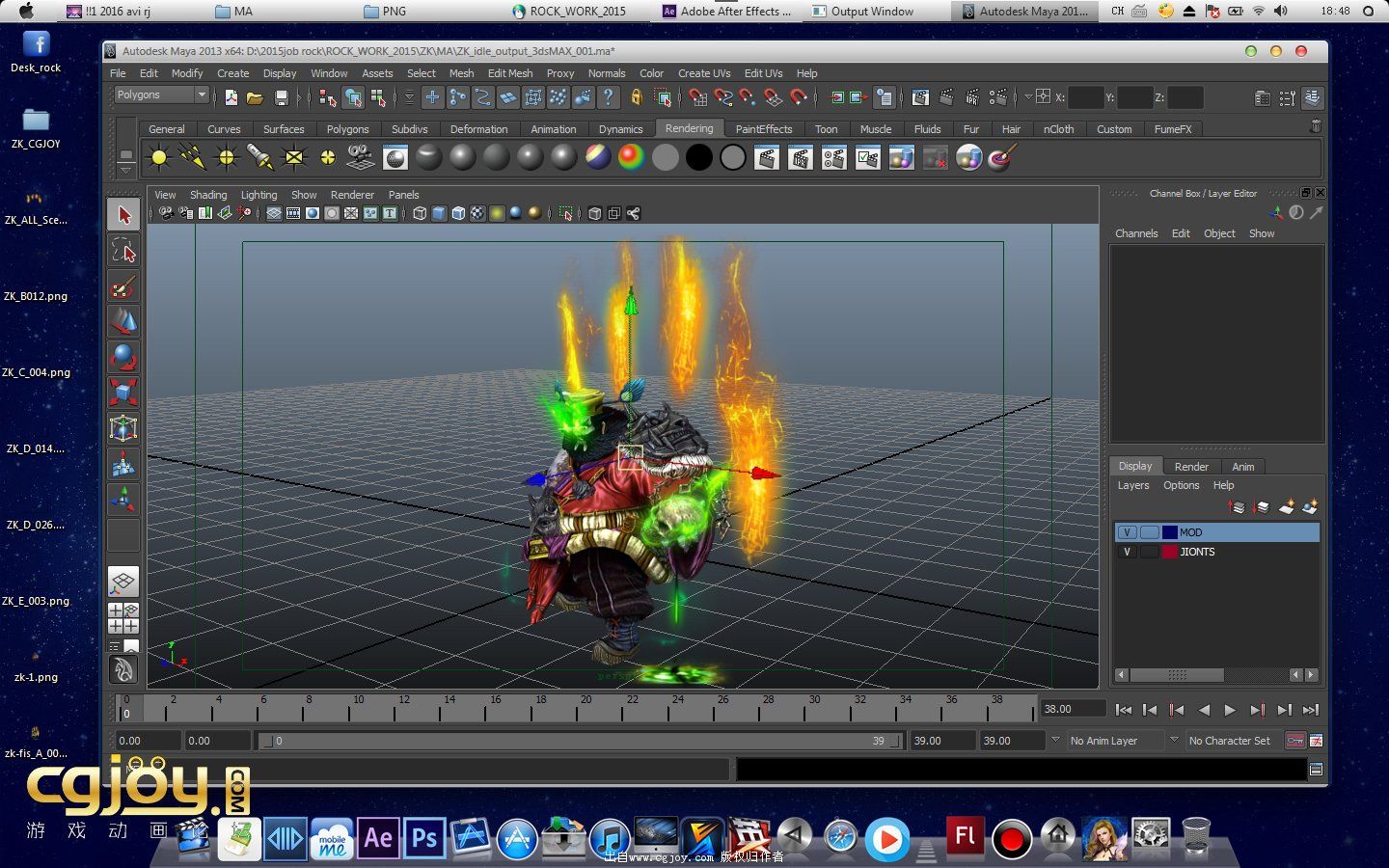1389x868 pixels.
Task: Toggle Channel Box panel display button
Action: click(1313, 97)
